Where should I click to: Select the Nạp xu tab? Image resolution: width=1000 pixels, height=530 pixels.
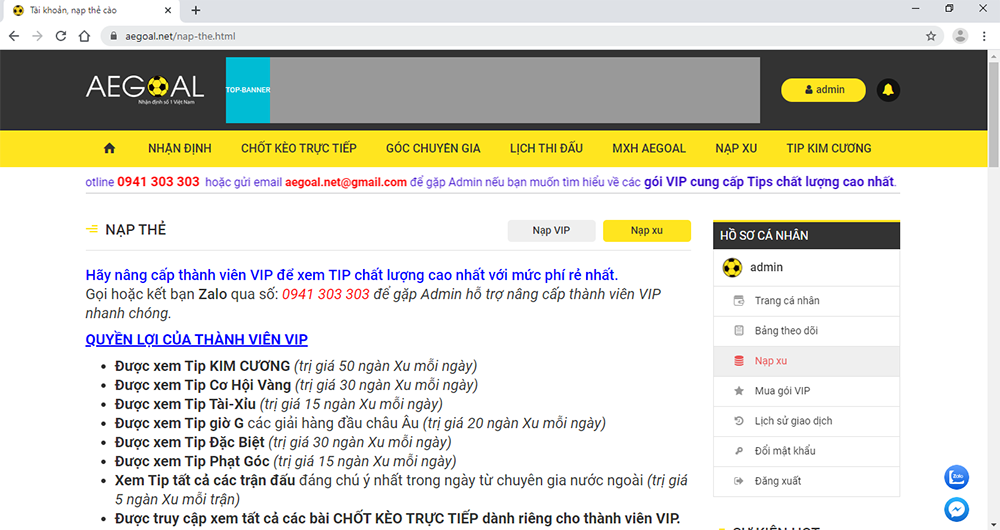(646, 231)
